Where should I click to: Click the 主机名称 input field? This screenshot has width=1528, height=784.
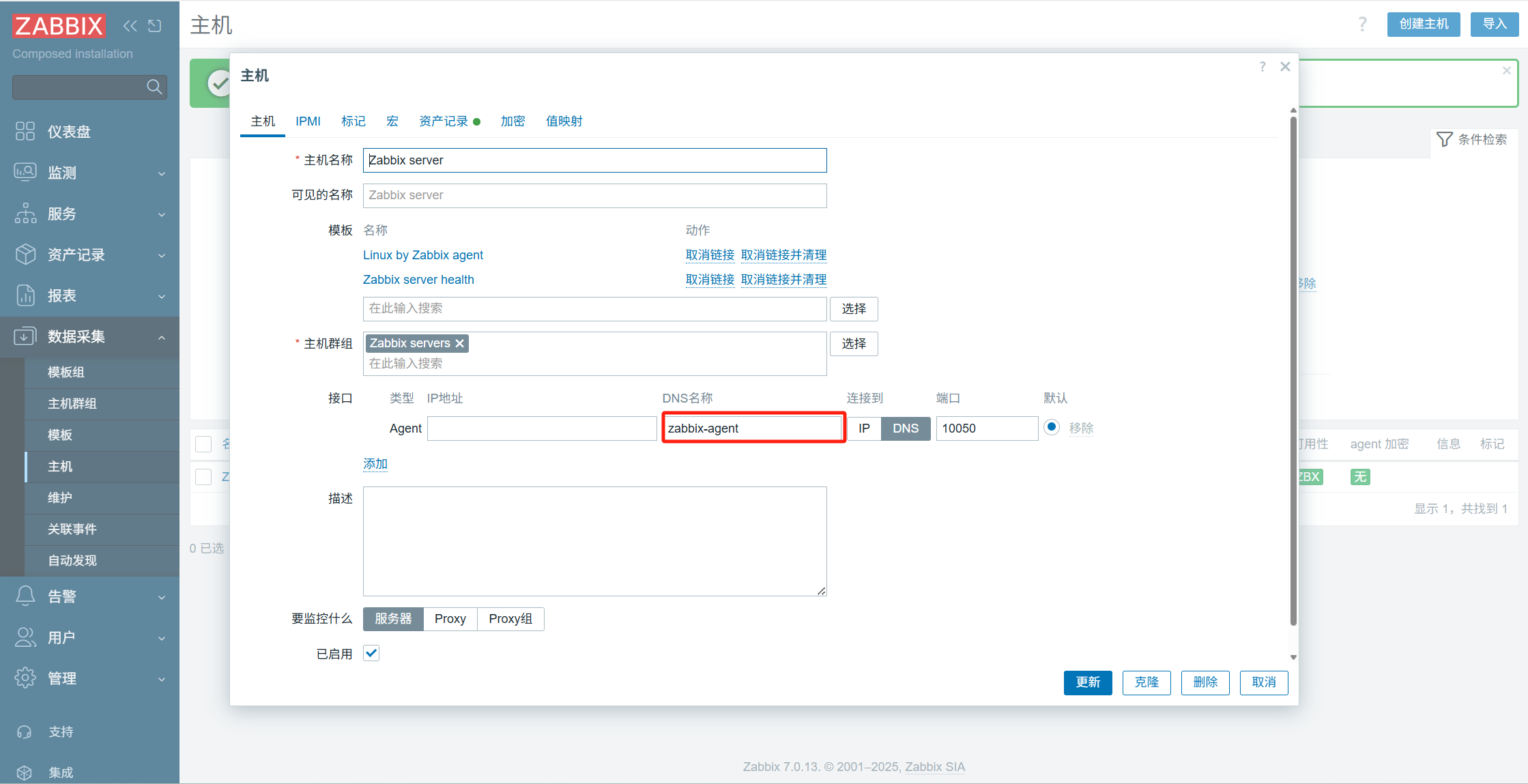click(x=595, y=160)
